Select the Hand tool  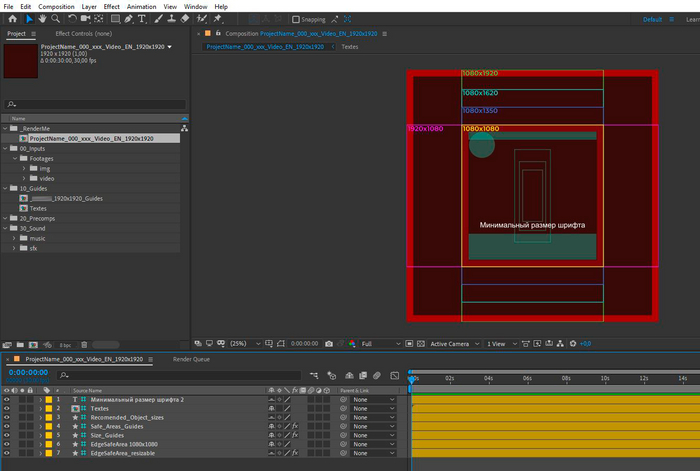[41, 19]
